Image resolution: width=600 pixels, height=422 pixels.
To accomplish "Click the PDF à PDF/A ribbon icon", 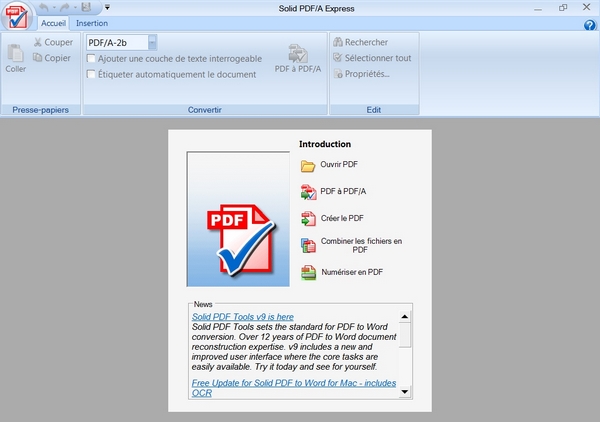I will [x=298, y=53].
